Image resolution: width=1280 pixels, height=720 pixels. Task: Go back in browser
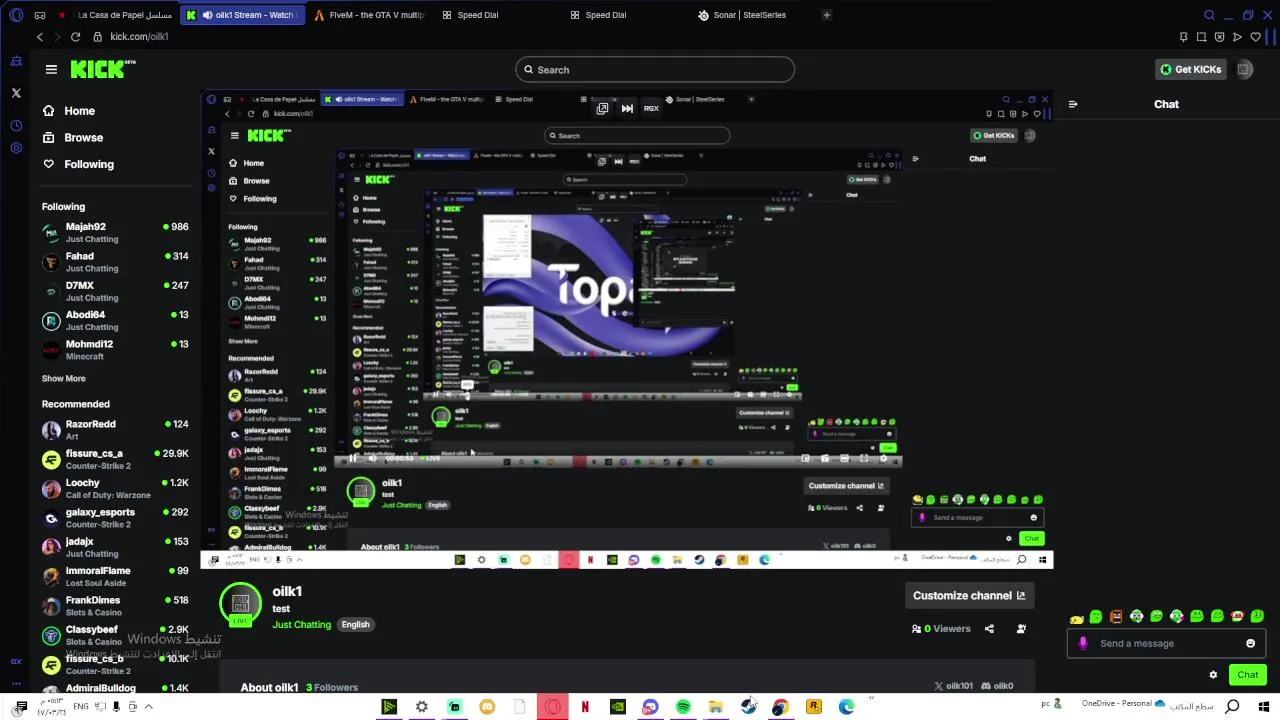tap(40, 37)
